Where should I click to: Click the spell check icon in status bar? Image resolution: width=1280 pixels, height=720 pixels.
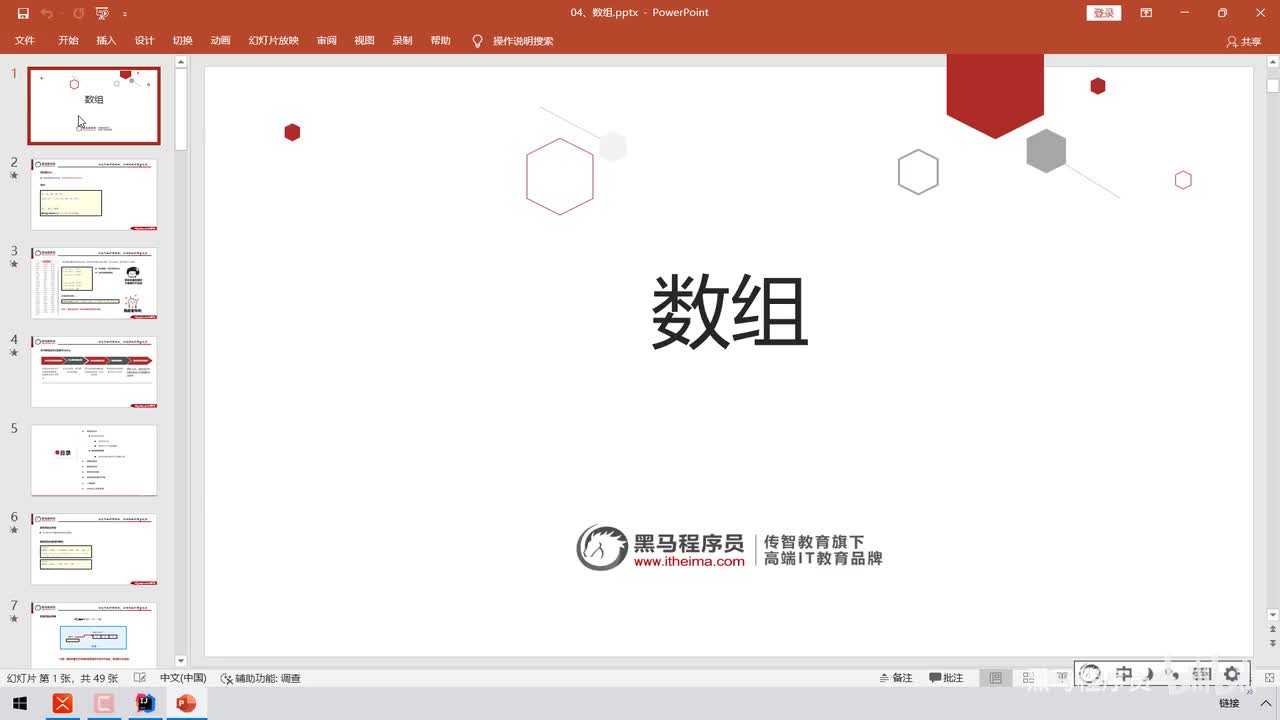tap(140, 678)
